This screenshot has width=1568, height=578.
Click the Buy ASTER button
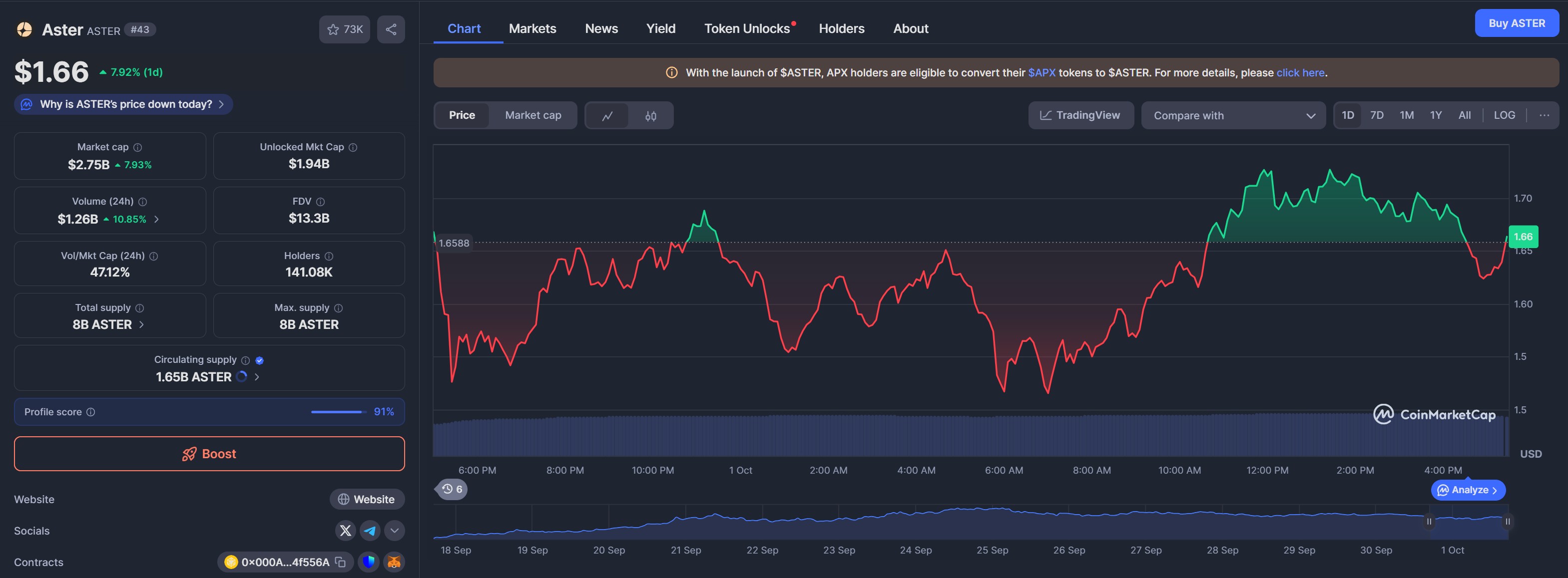coord(1516,23)
